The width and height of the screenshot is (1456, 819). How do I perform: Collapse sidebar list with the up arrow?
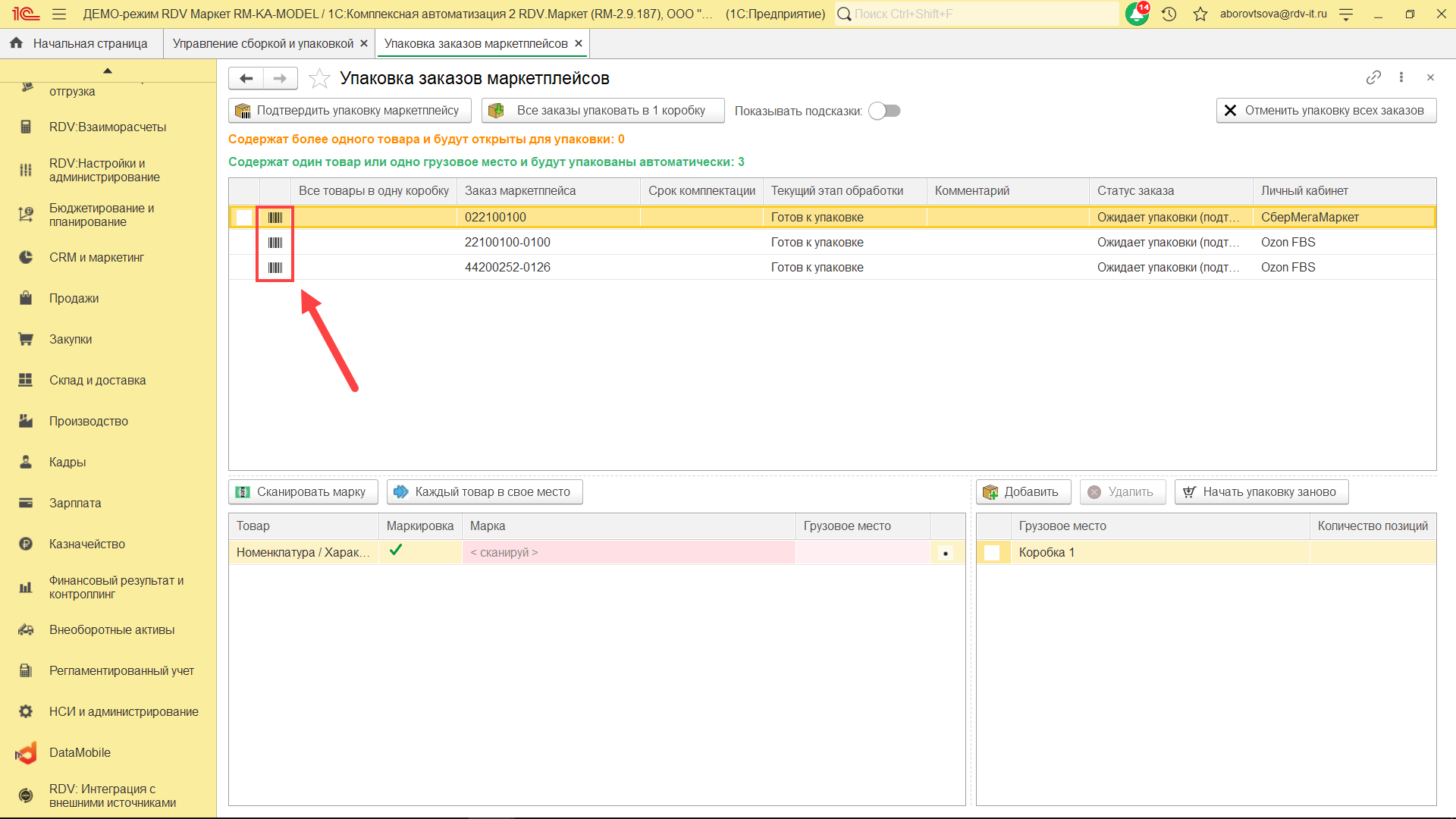[x=108, y=71]
